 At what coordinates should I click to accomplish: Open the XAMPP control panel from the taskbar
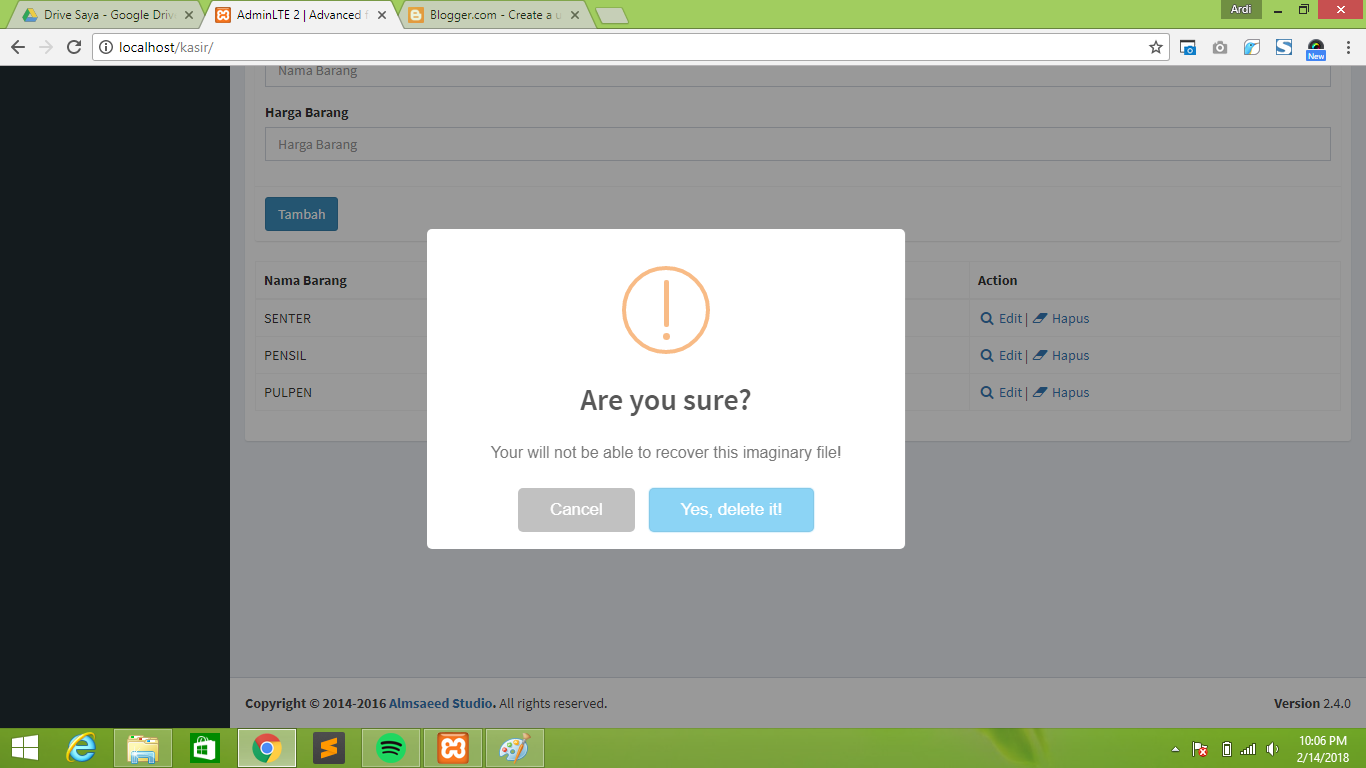coord(451,747)
